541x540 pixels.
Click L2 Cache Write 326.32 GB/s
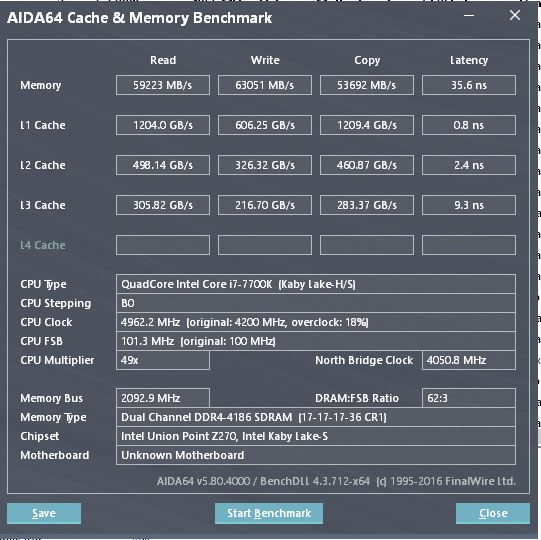265,165
